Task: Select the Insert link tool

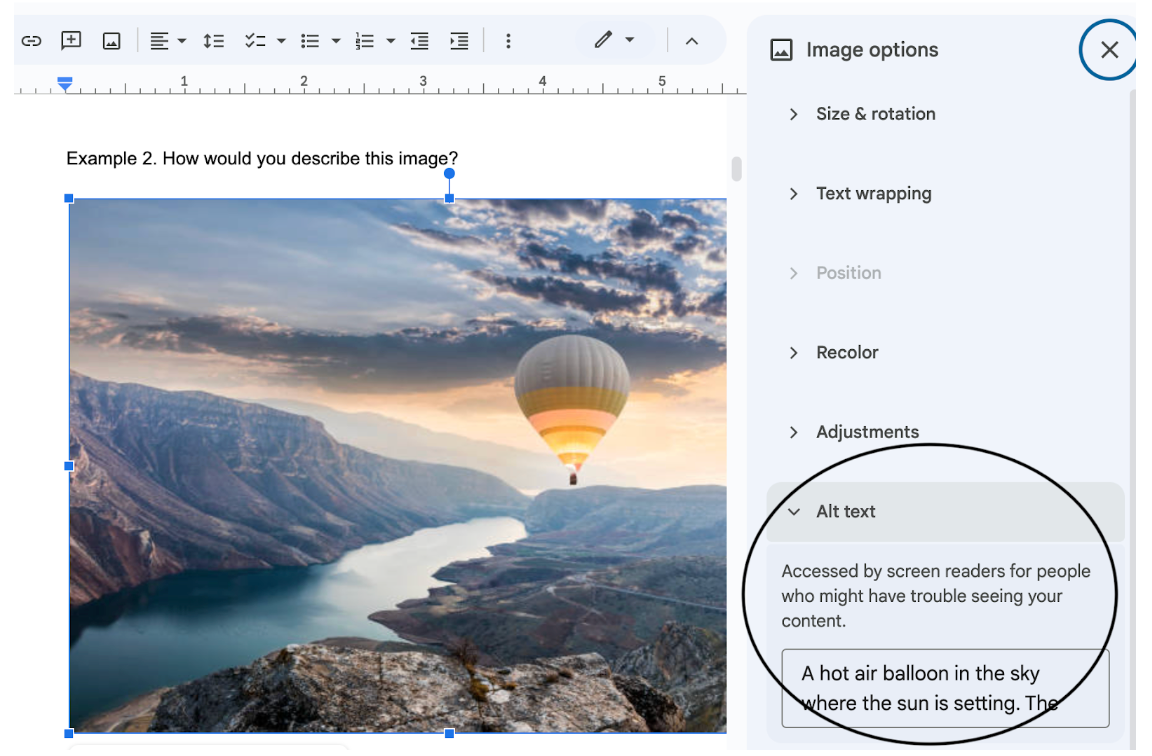Action: (30, 40)
